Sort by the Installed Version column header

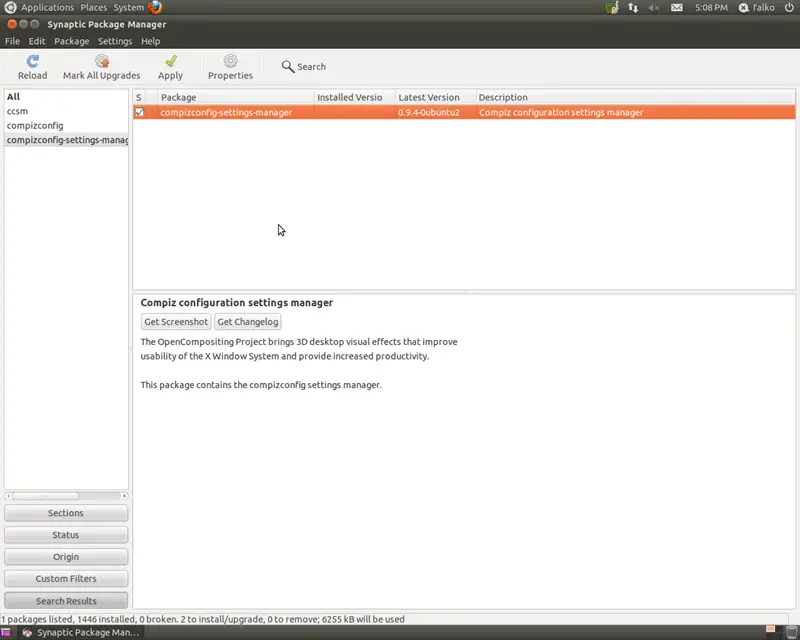(355, 97)
